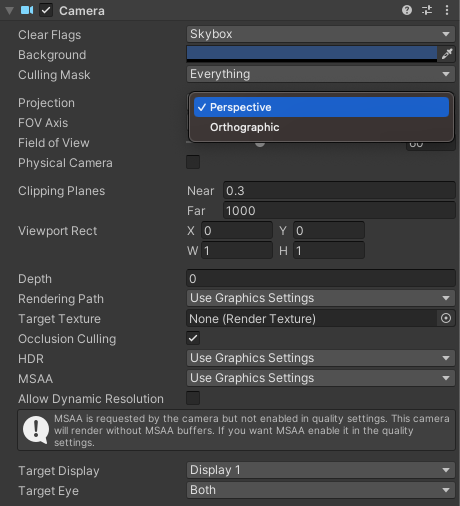Open the Target Eye Both dropdown
Viewport: 460px width, 506px height.
pos(321,490)
